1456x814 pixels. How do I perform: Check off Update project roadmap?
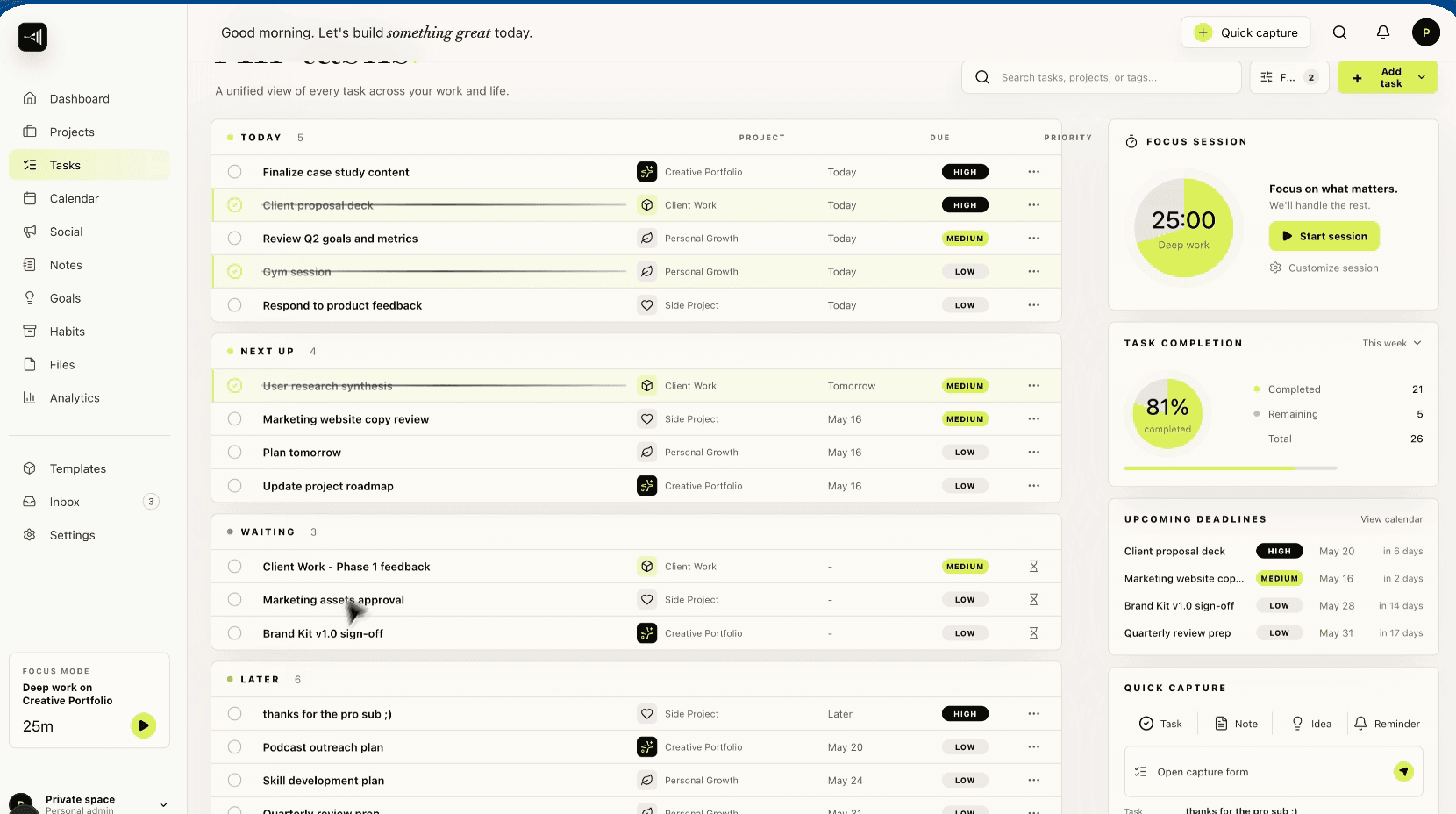tap(235, 486)
